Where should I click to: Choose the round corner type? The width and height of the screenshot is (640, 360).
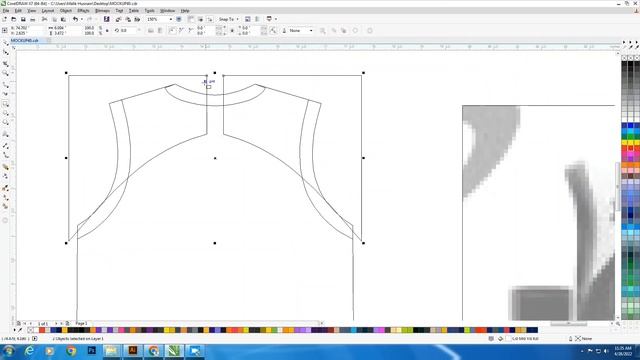tap(172, 31)
